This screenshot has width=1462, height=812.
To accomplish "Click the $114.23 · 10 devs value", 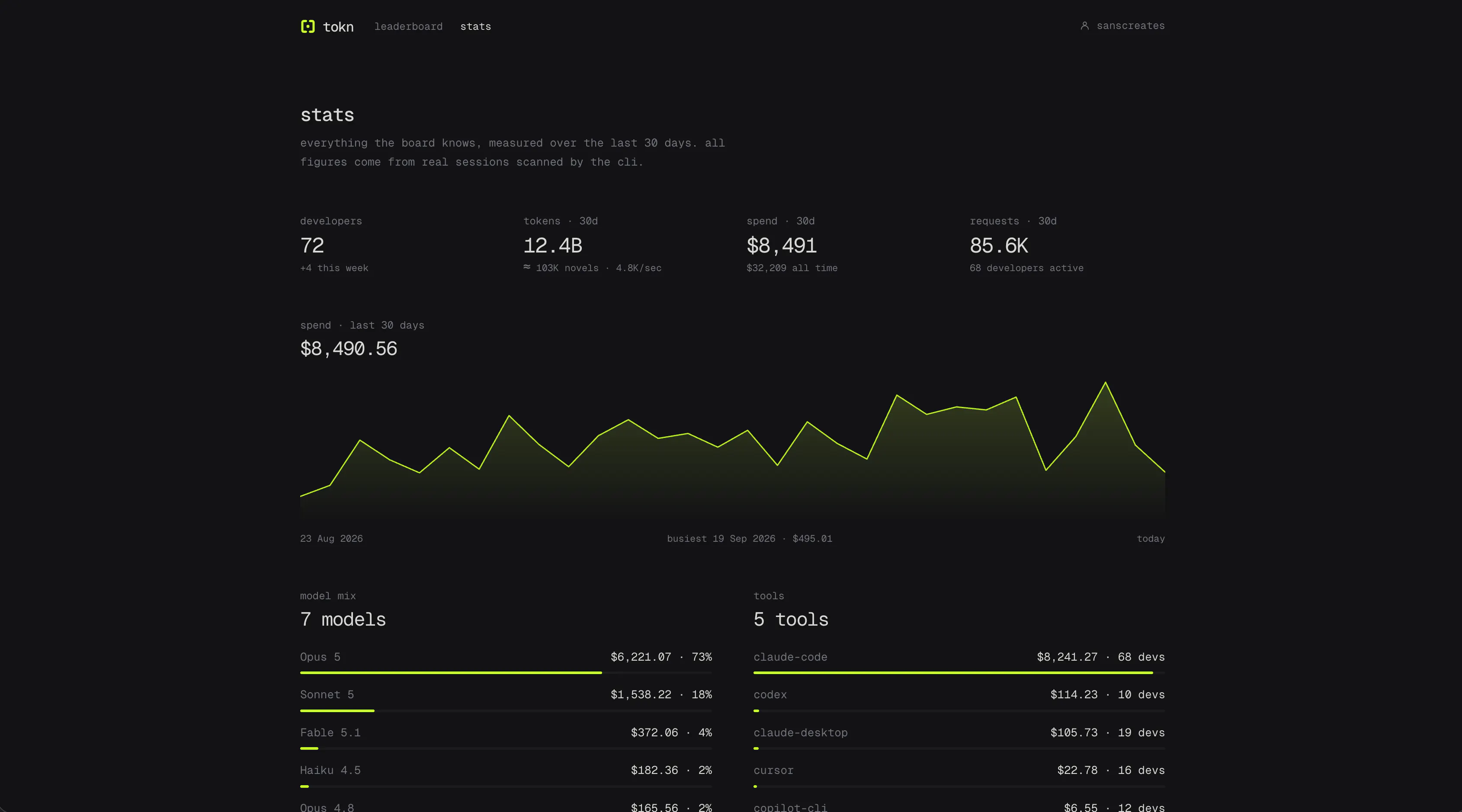I will (x=1107, y=694).
